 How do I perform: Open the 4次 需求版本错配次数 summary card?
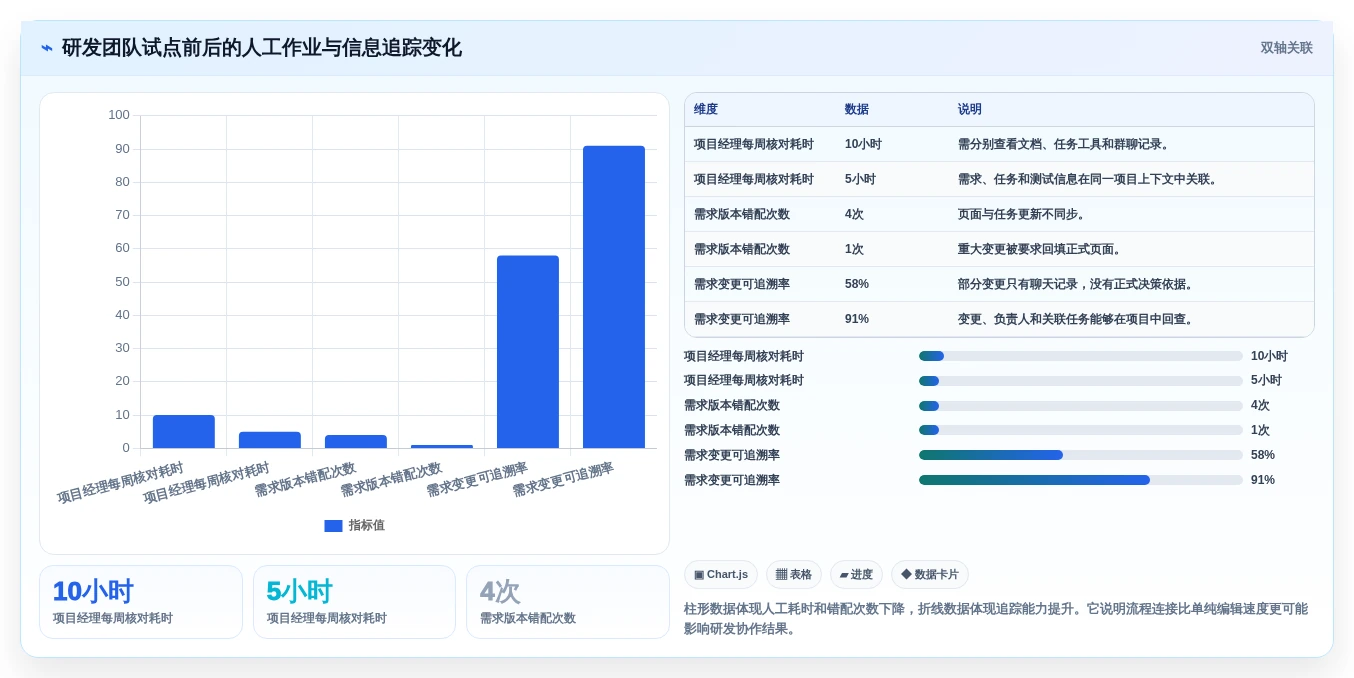[568, 602]
